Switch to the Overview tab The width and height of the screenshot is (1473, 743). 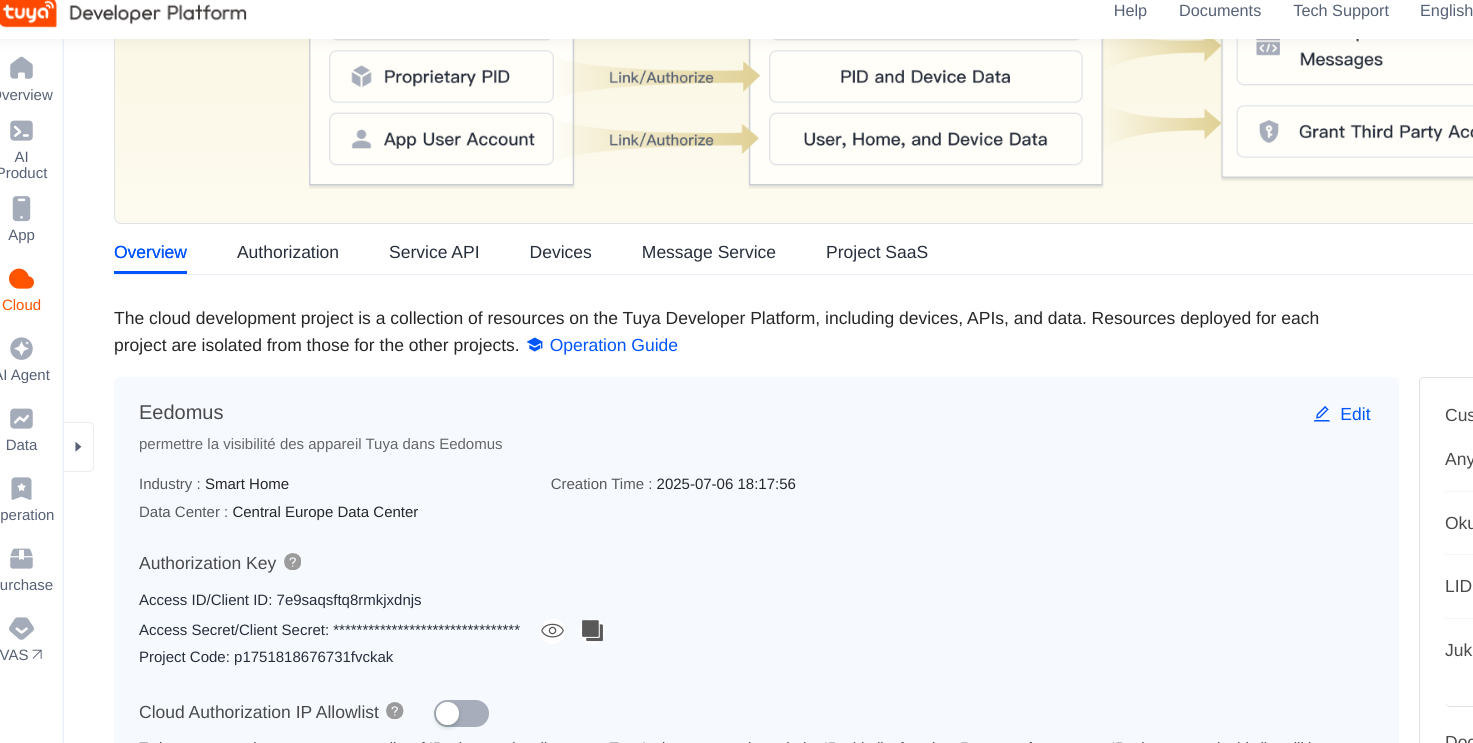[x=150, y=252]
